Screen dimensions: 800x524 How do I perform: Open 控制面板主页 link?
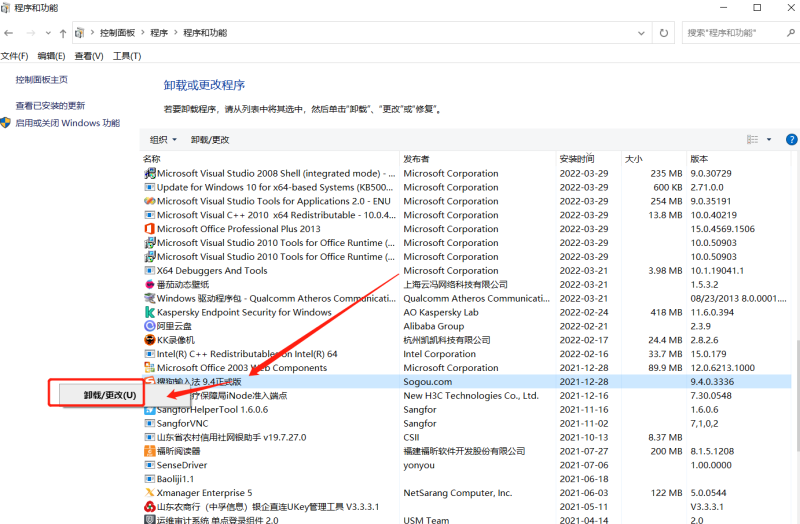(x=41, y=80)
